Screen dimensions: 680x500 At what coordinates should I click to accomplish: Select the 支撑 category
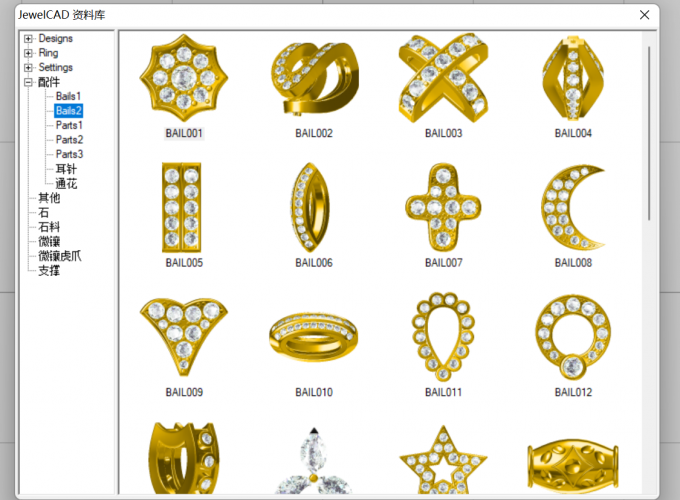tap(49, 271)
